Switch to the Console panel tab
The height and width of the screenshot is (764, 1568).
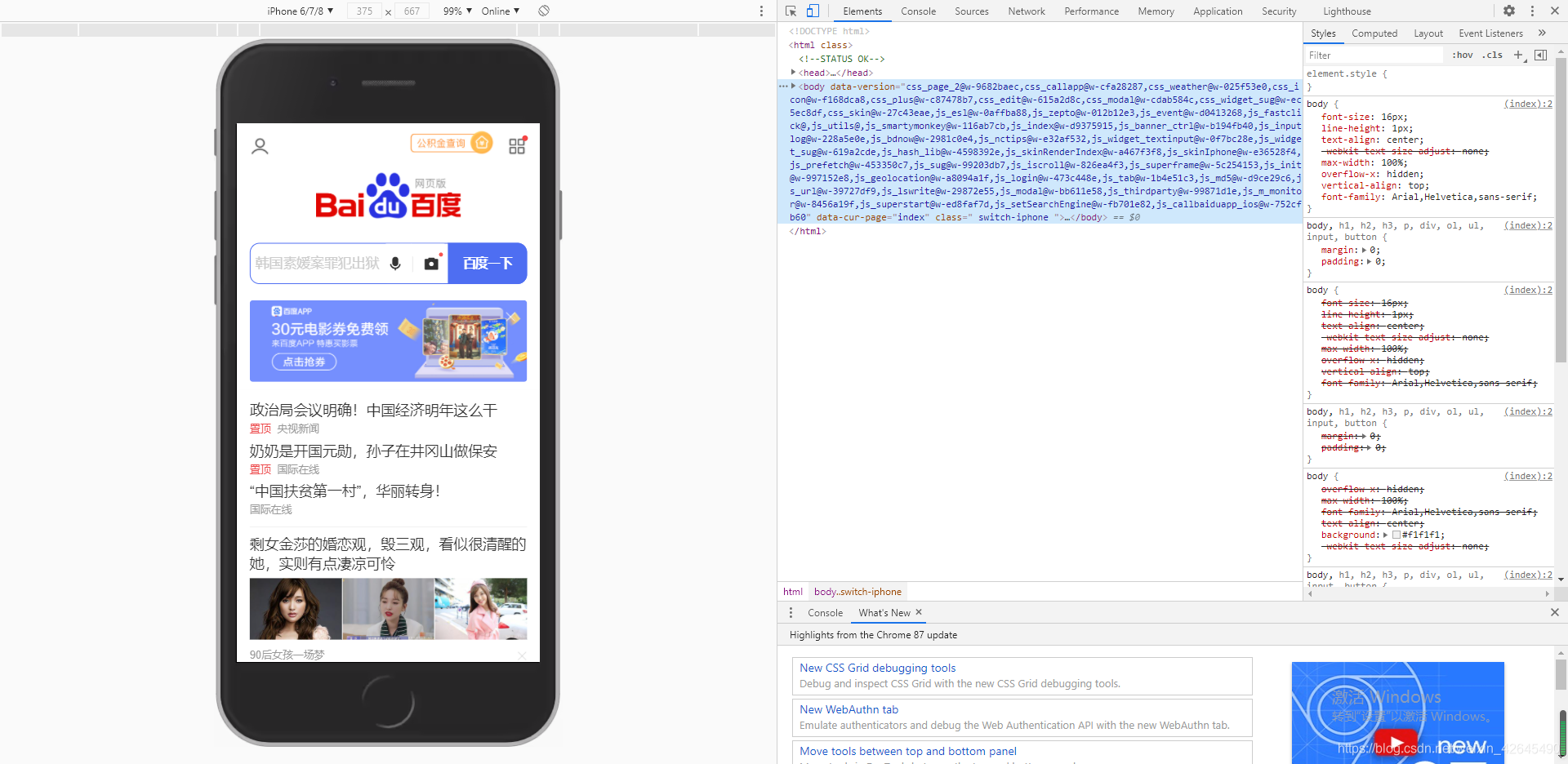(918, 11)
